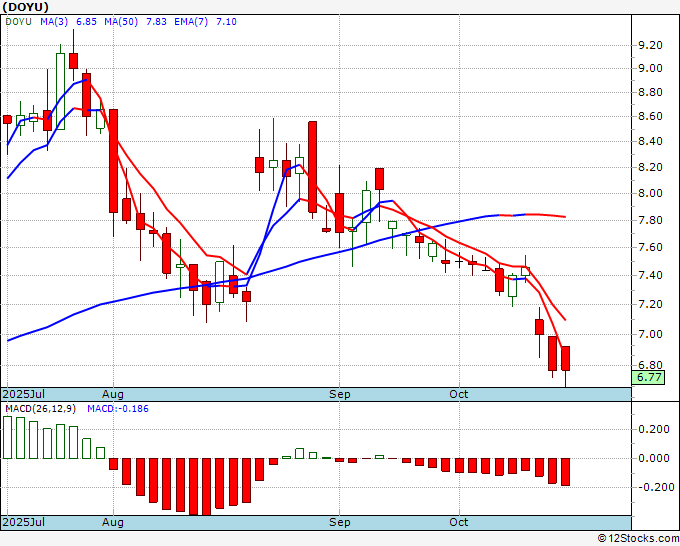Screen dimensions: 680x546
Task: Open the ©12Stocks.com credit link
Action: [x=638, y=539]
